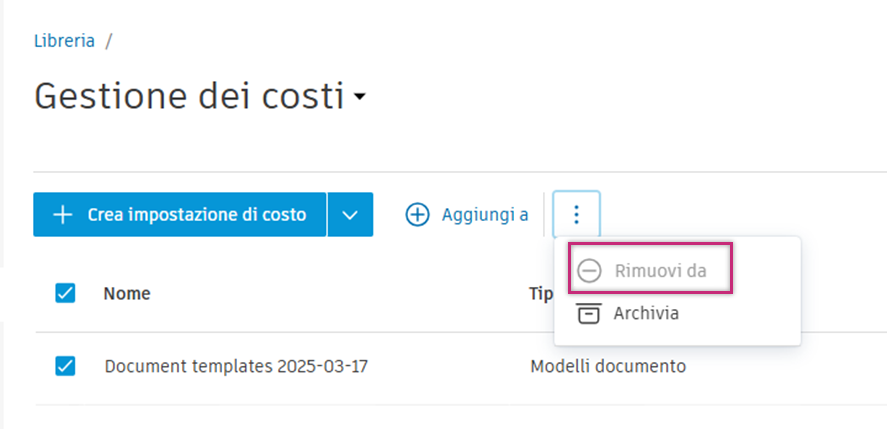Sort by the Nome column header
This screenshot has height=429, width=887.
(x=127, y=293)
